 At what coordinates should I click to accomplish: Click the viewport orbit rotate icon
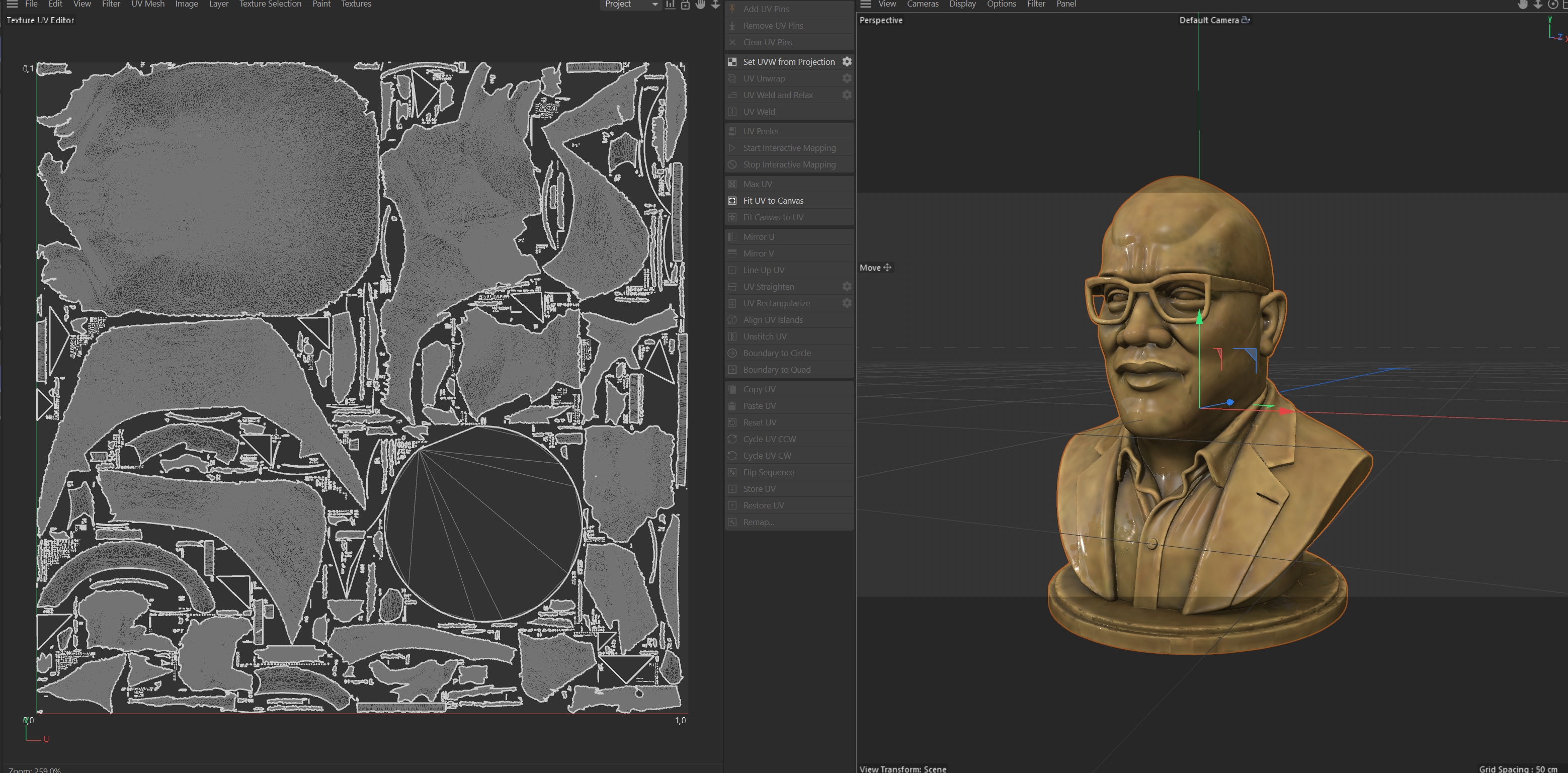click(1553, 4)
